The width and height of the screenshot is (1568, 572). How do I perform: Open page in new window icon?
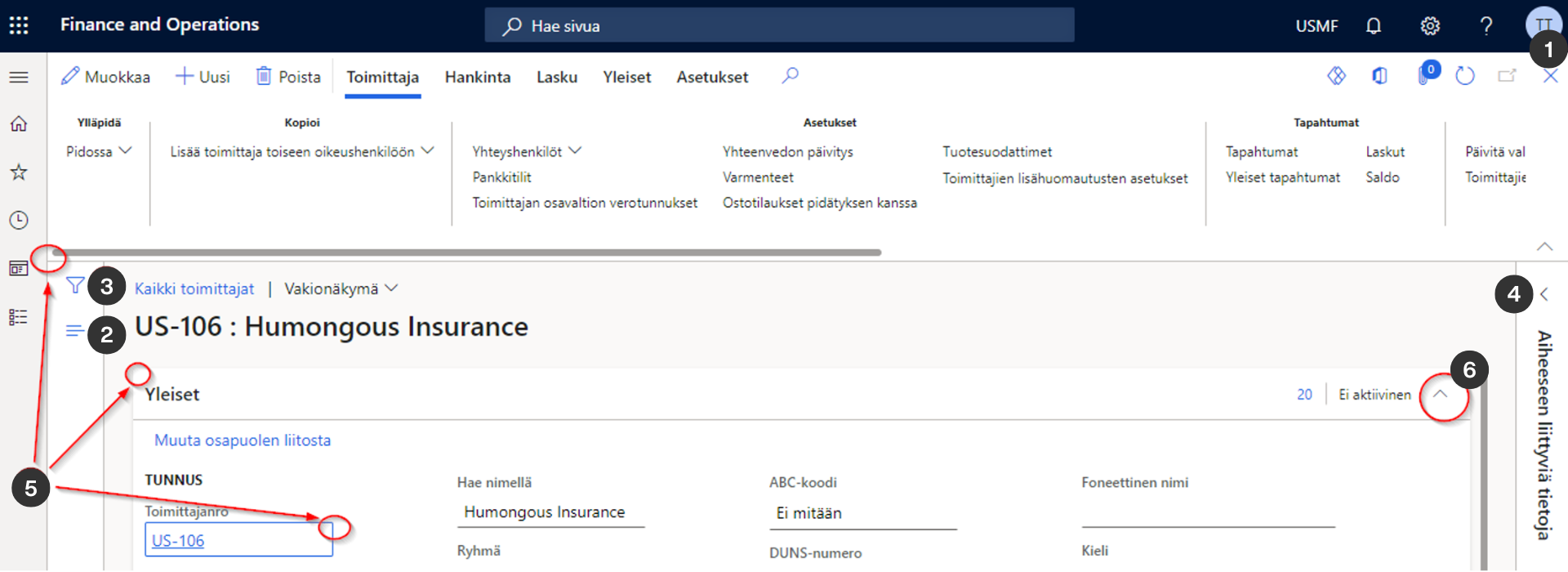pos(1507,76)
